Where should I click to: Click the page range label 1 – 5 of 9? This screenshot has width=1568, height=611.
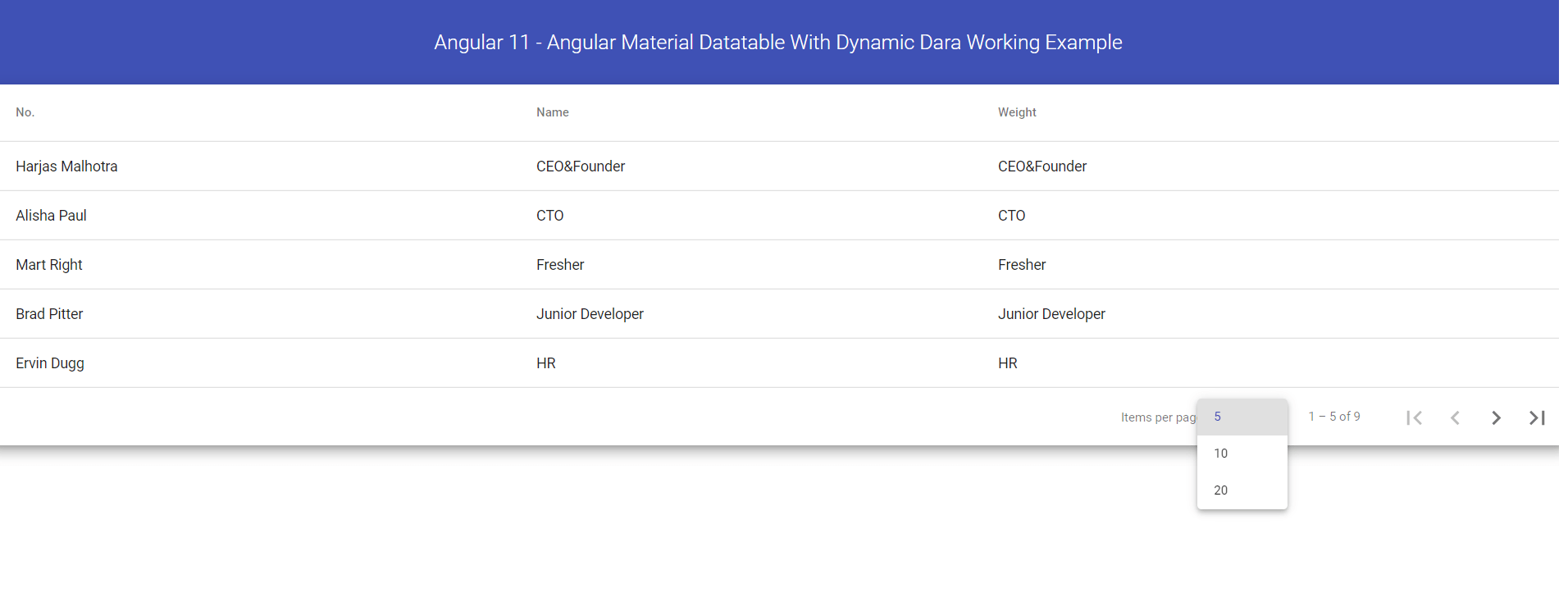coord(1334,417)
